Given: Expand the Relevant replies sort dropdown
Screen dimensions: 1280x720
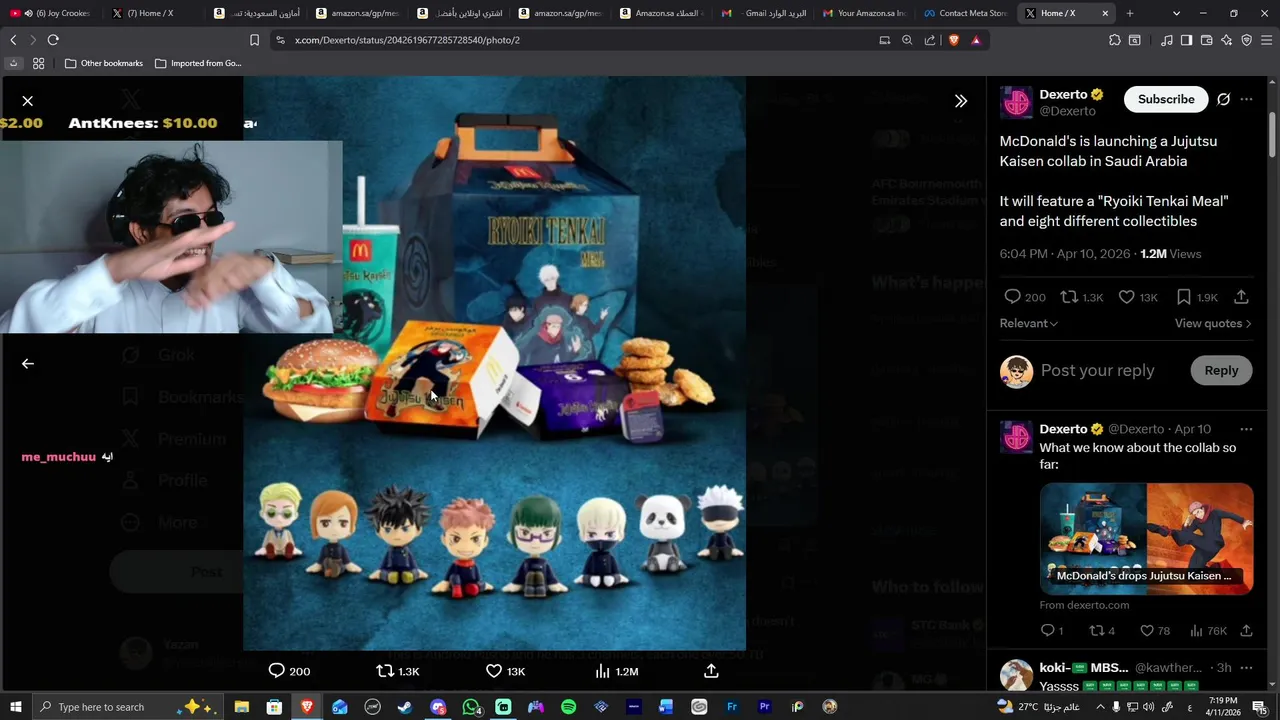Looking at the screenshot, I should pos(1028,323).
